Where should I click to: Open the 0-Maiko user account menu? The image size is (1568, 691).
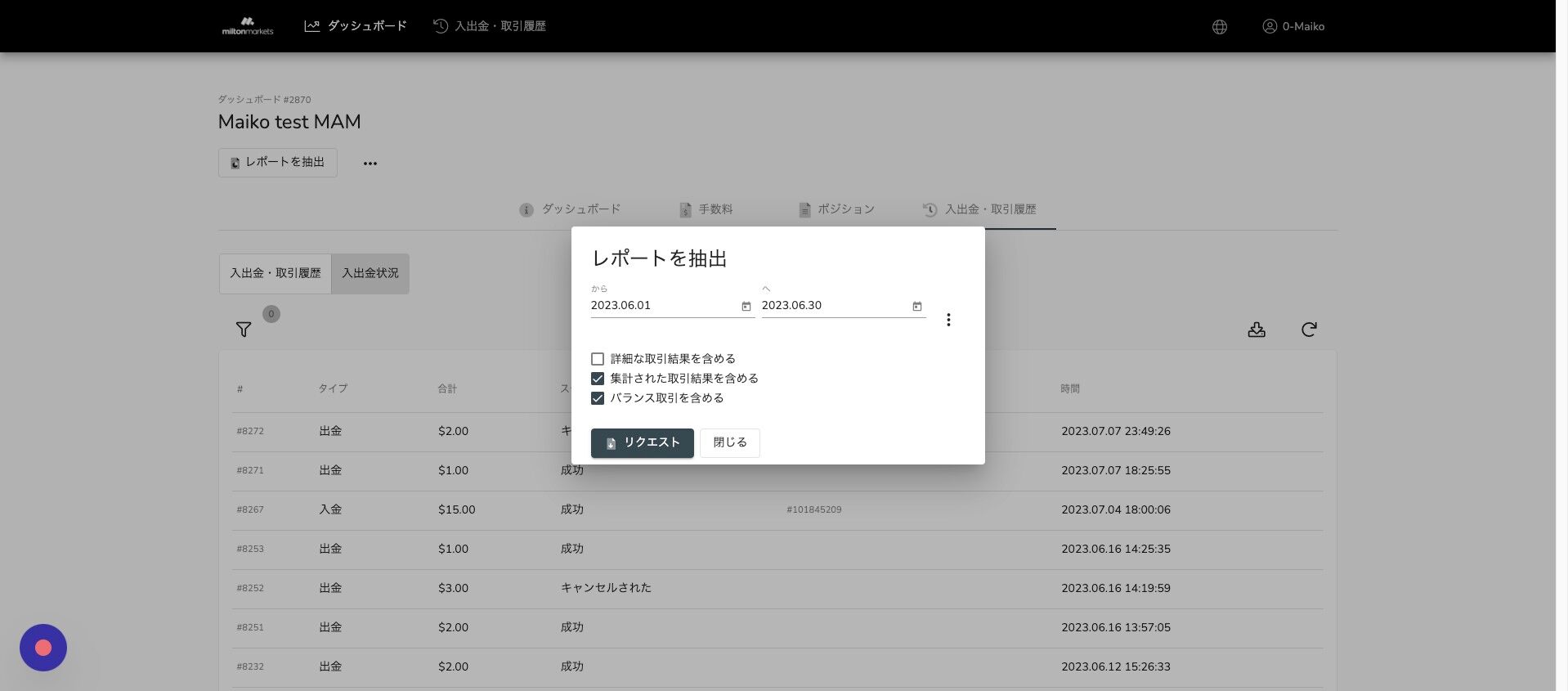coord(1293,26)
